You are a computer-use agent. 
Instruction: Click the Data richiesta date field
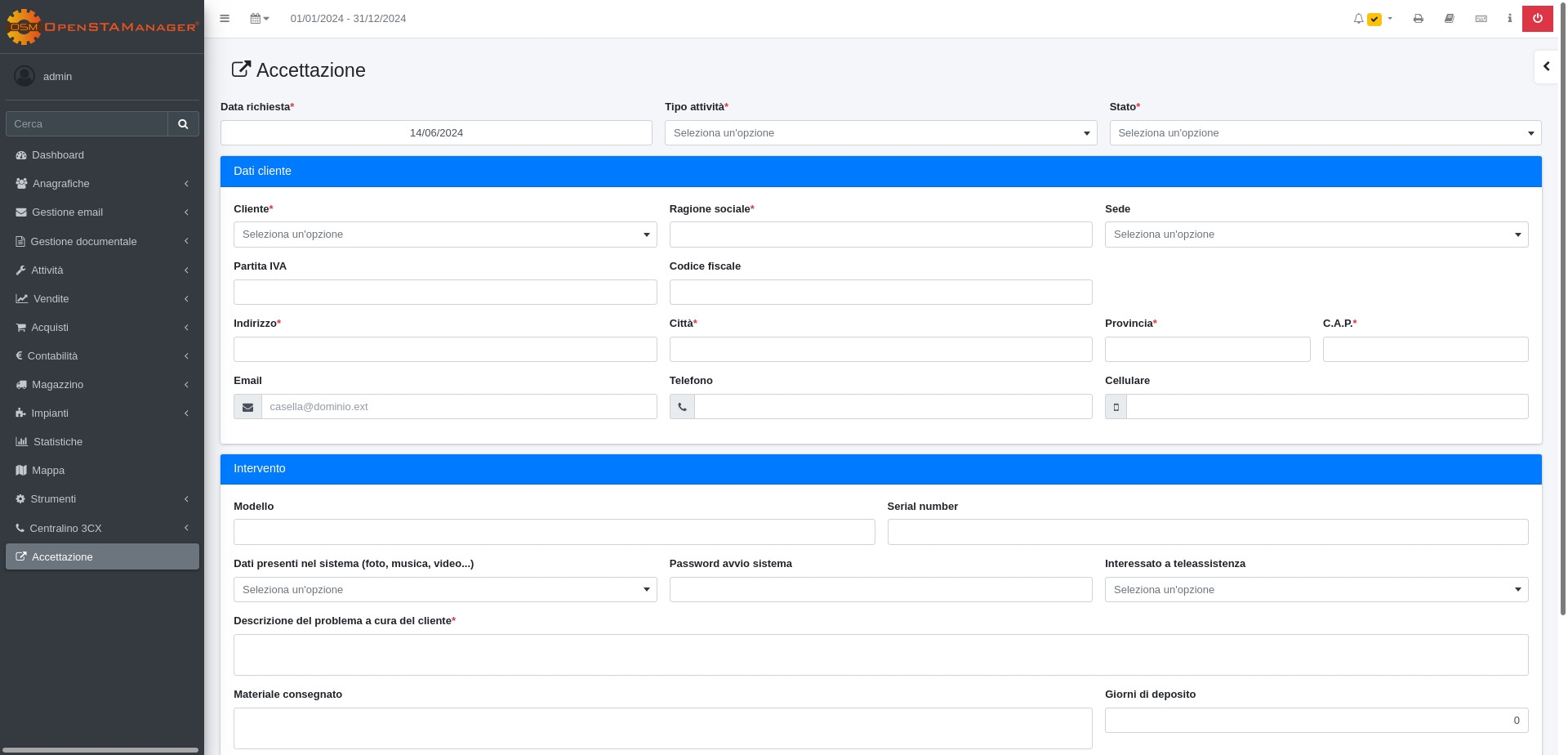click(436, 133)
